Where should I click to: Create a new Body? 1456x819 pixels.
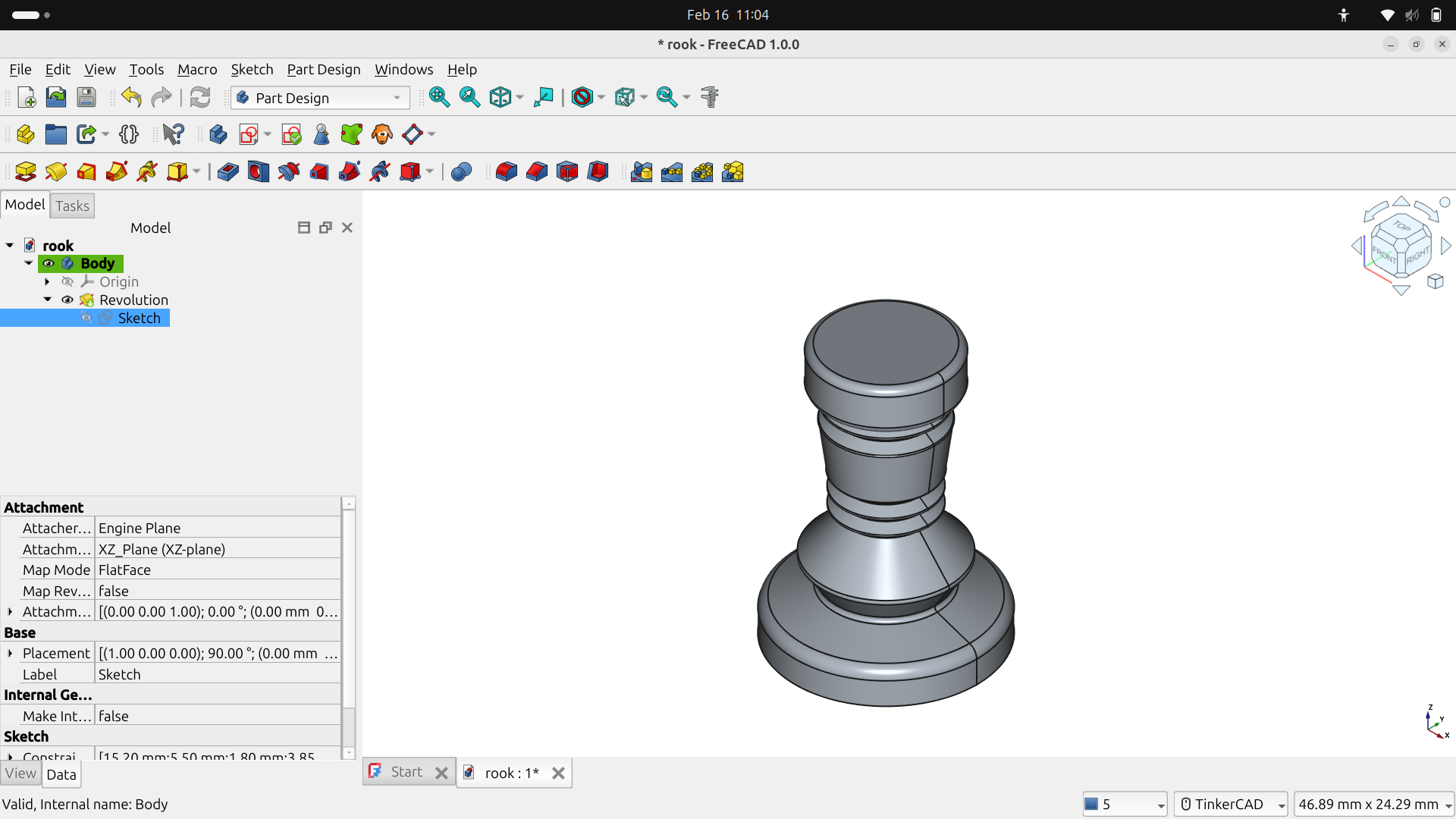218,134
